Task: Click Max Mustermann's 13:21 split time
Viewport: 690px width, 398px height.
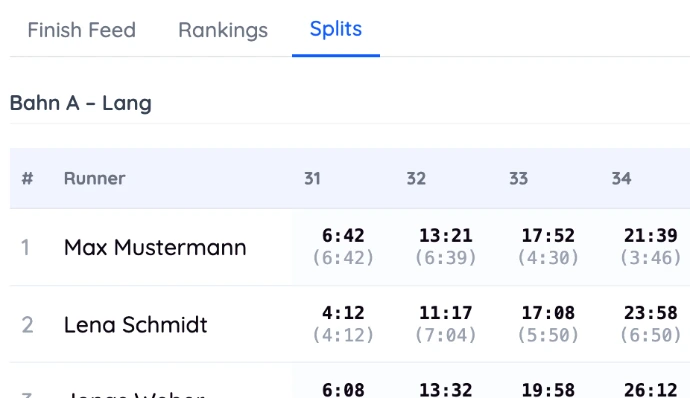Action: [446, 236]
